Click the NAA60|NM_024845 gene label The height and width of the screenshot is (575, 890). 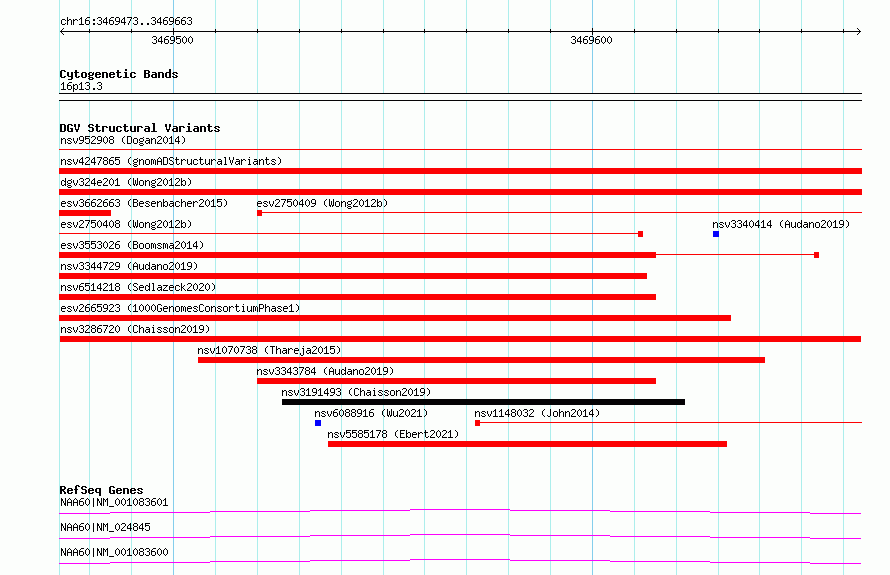pyautogui.click(x=105, y=527)
